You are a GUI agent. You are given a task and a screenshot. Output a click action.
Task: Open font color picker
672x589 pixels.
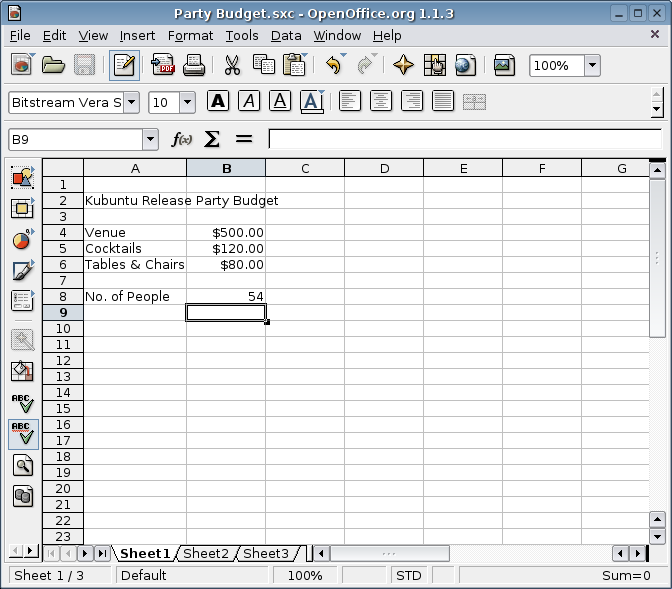tap(312, 101)
